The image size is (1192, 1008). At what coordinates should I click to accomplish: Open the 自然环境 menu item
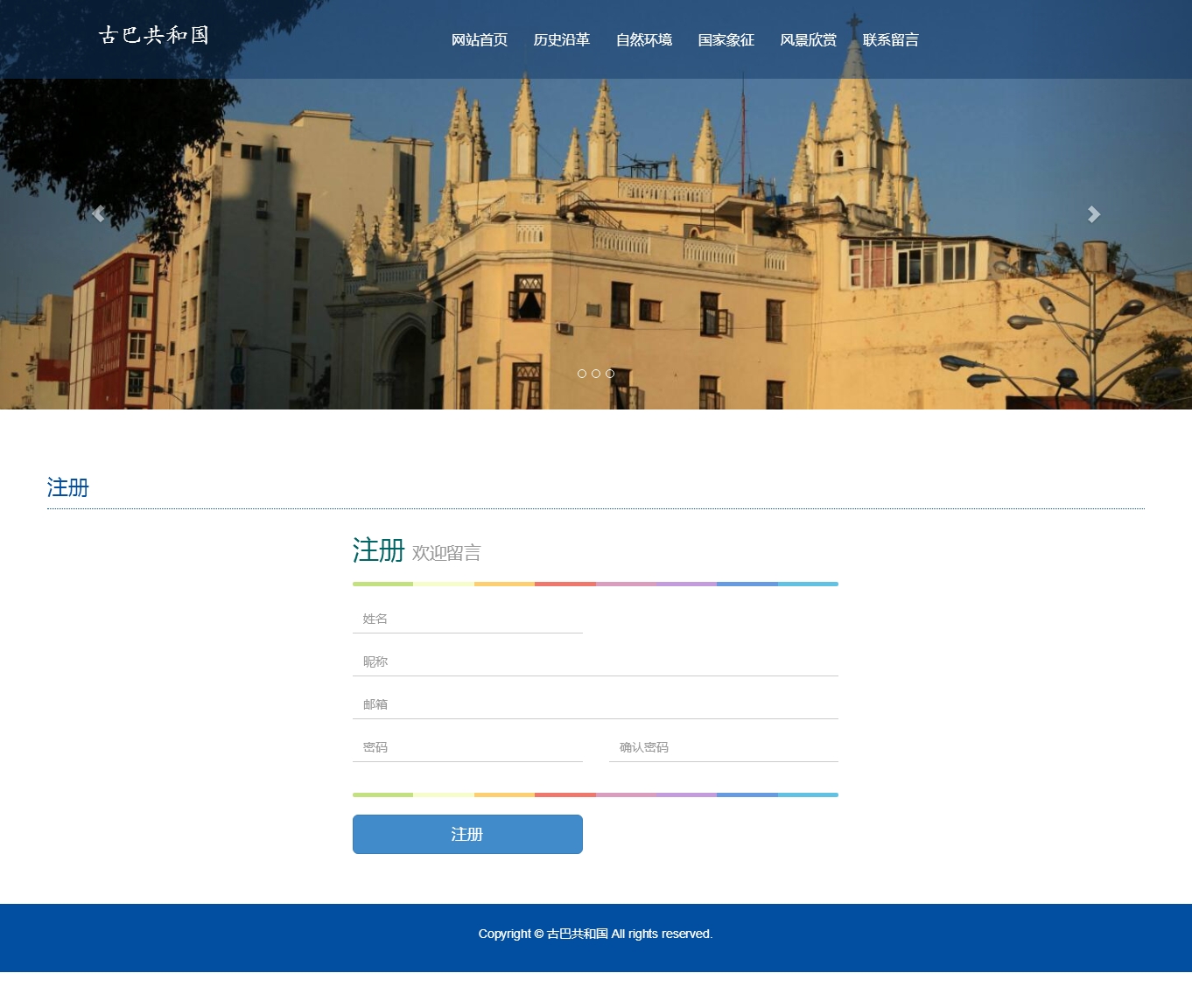[x=644, y=39]
